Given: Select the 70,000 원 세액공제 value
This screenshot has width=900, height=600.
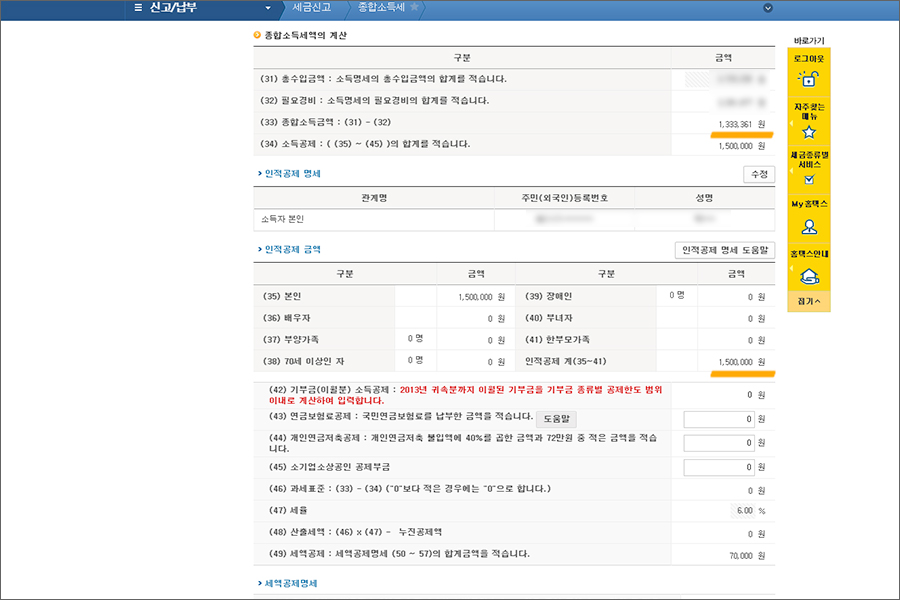Looking at the screenshot, I should pyautogui.click(x=747, y=556).
